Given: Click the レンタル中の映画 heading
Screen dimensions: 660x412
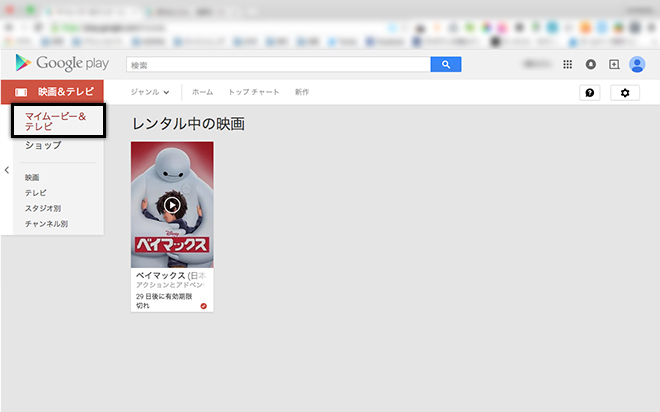Looking at the screenshot, I should pyautogui.click(x=188, y=124).
